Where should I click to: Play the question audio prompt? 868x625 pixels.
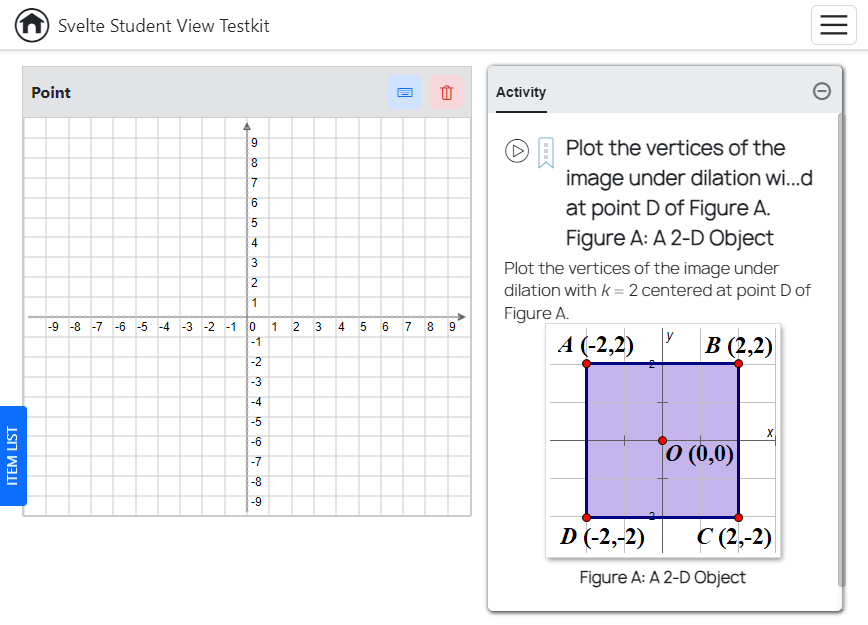coord(517,151)
